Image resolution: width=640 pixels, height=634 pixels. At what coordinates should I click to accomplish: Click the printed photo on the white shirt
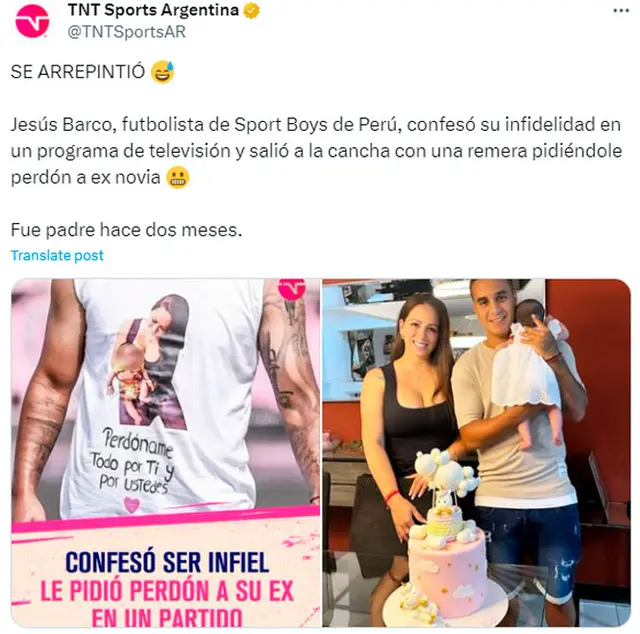coord(152,363)
